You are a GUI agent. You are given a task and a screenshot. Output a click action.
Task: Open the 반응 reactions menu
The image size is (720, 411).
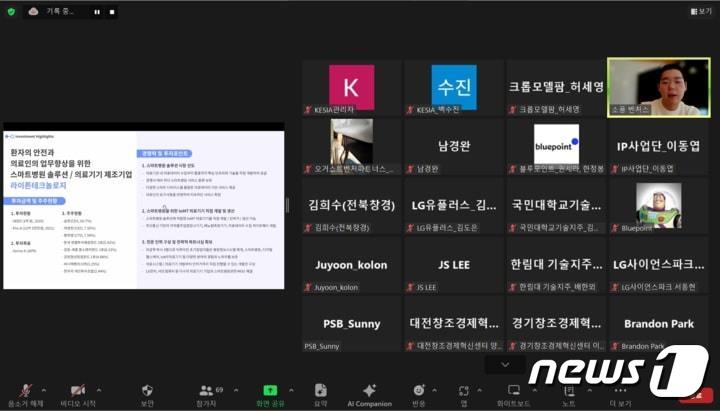pyautogui.click(x=419, y=395)
